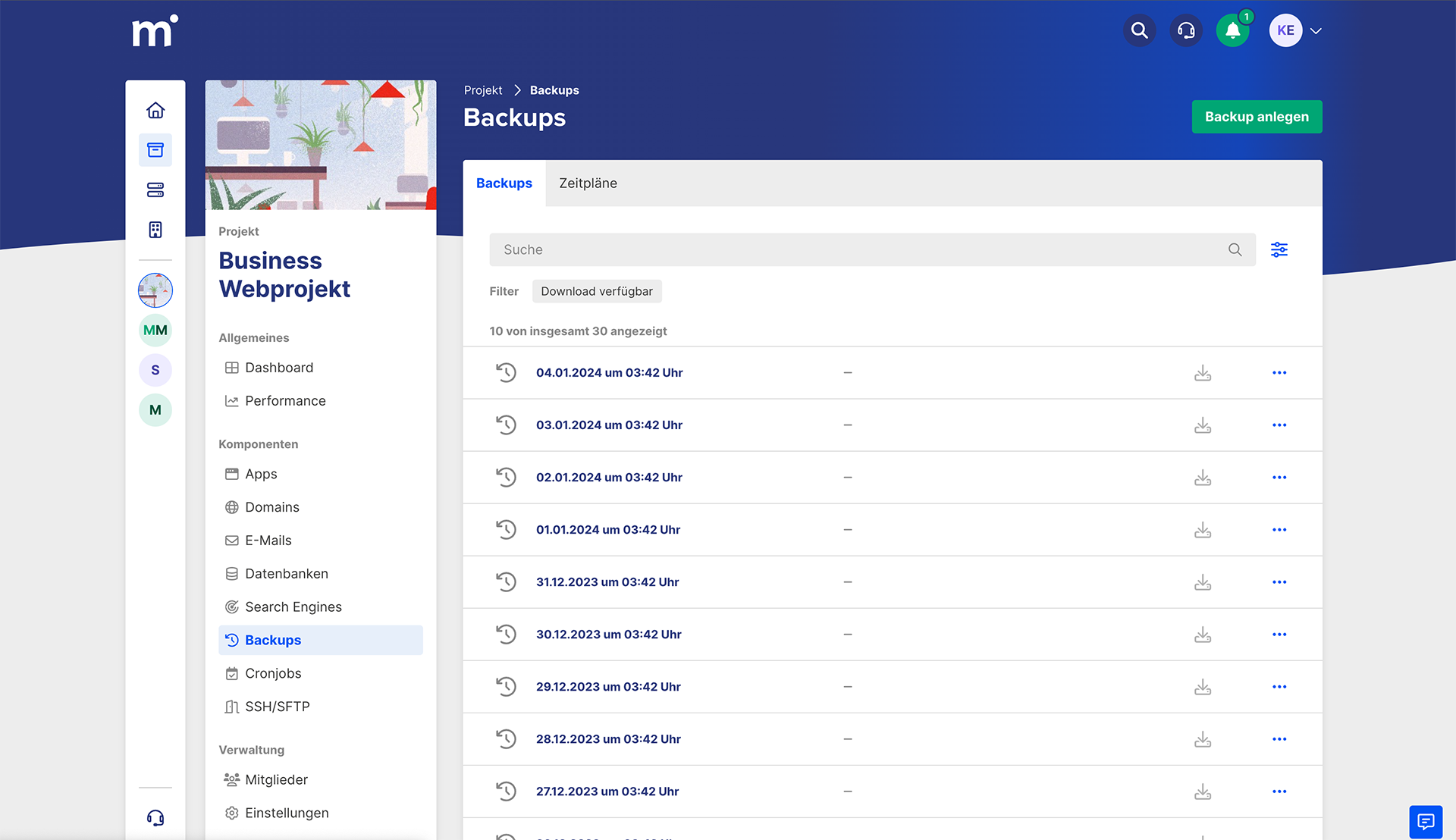This screenshot has width=1456, height=840.
Task: Open filter settings sliders icon
Action: (1279, 249)
